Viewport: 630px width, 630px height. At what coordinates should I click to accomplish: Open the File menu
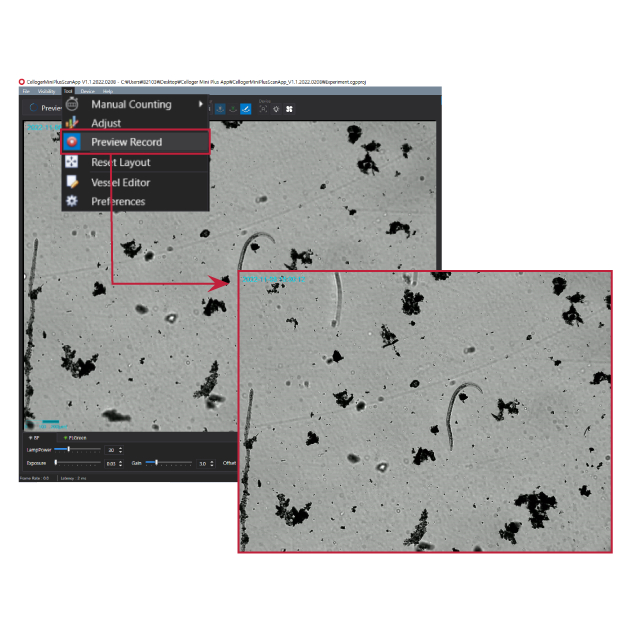tap(27, 91)
